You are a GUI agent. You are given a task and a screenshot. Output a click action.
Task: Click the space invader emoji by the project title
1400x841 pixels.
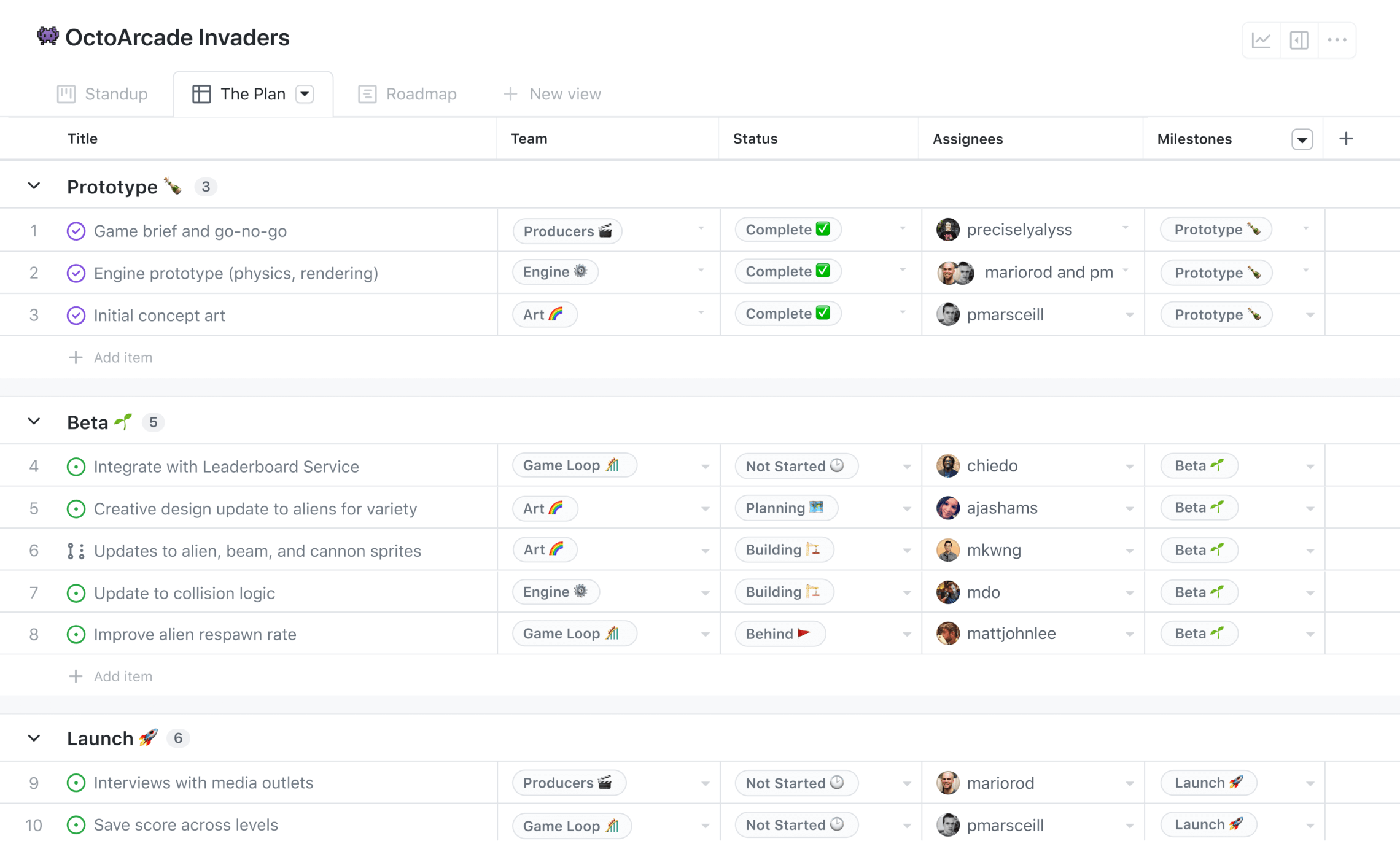[x=48, y=37]
